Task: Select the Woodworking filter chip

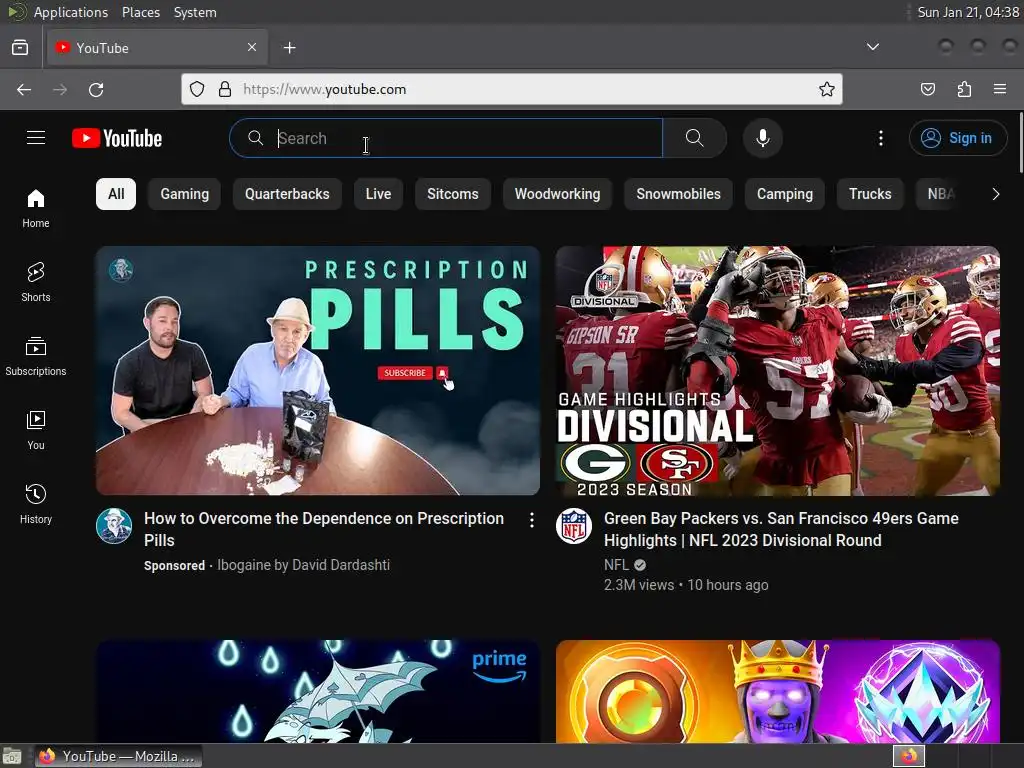Action: click(x=557, y=194)
